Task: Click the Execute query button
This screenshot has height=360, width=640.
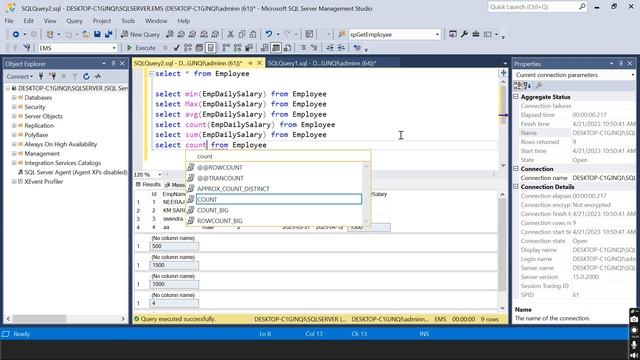Action: [x=141, y=48]
